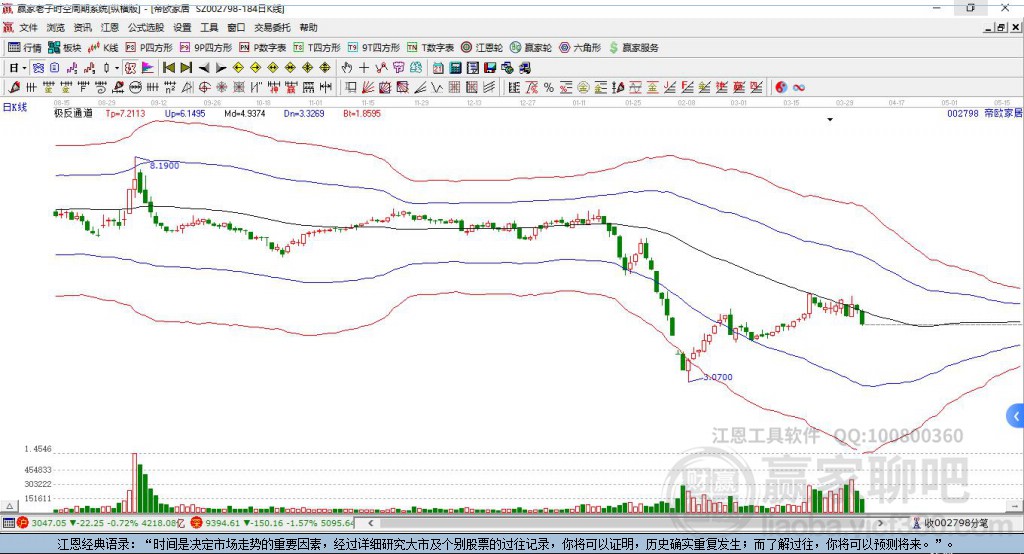Click the 3.0700 low price label

click(x=718, y=377)
